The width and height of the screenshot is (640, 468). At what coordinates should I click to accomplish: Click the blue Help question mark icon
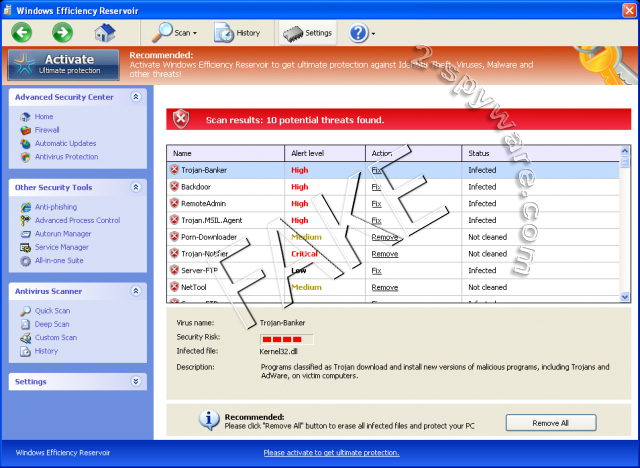tap(358, 33)
